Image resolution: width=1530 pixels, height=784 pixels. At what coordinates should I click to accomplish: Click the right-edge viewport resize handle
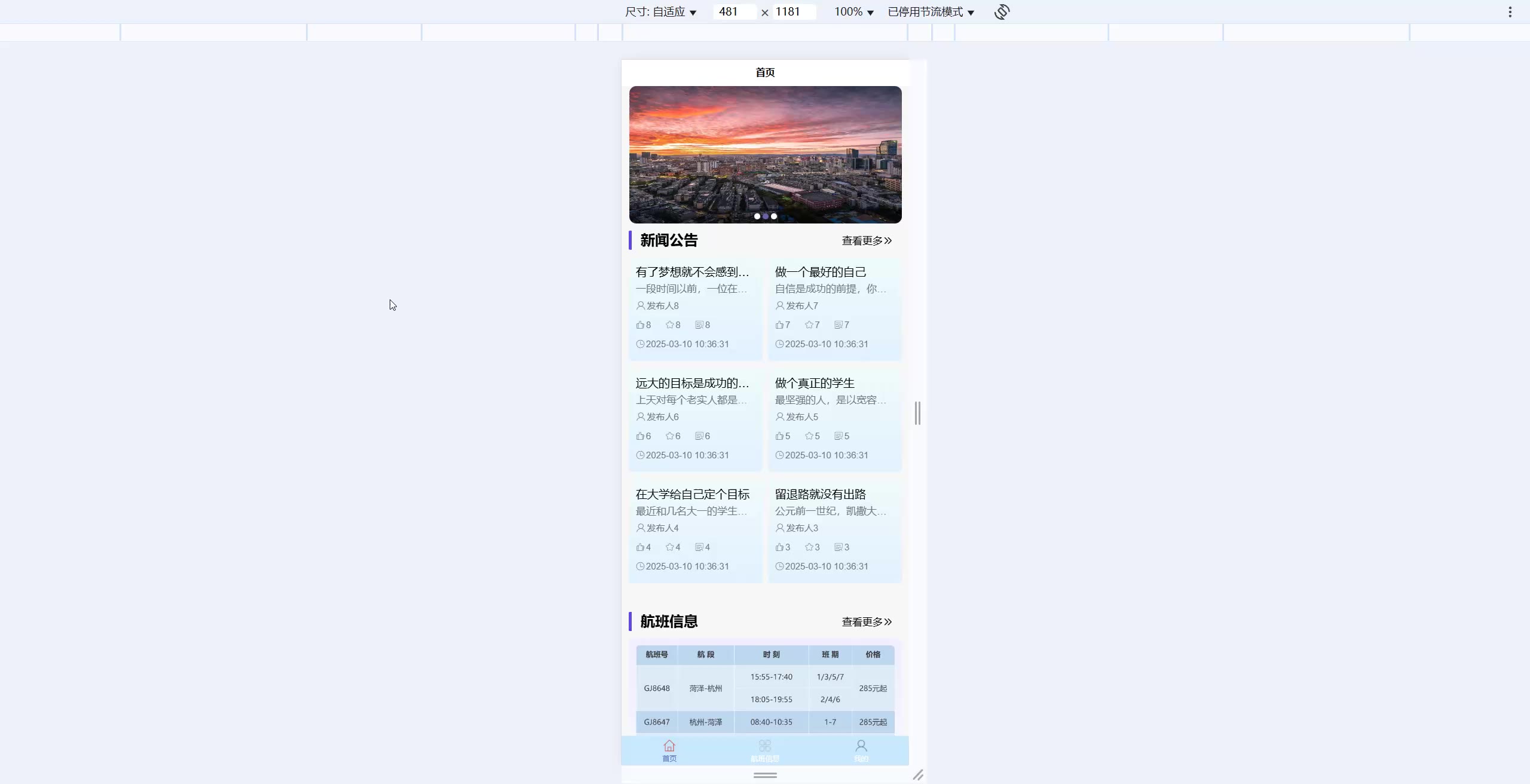coord(917,414)
